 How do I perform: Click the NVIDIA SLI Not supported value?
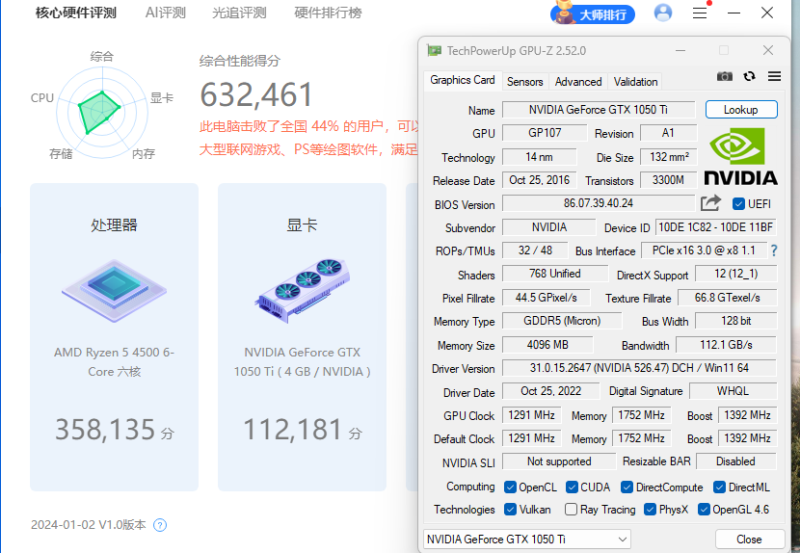pos(559,461)
